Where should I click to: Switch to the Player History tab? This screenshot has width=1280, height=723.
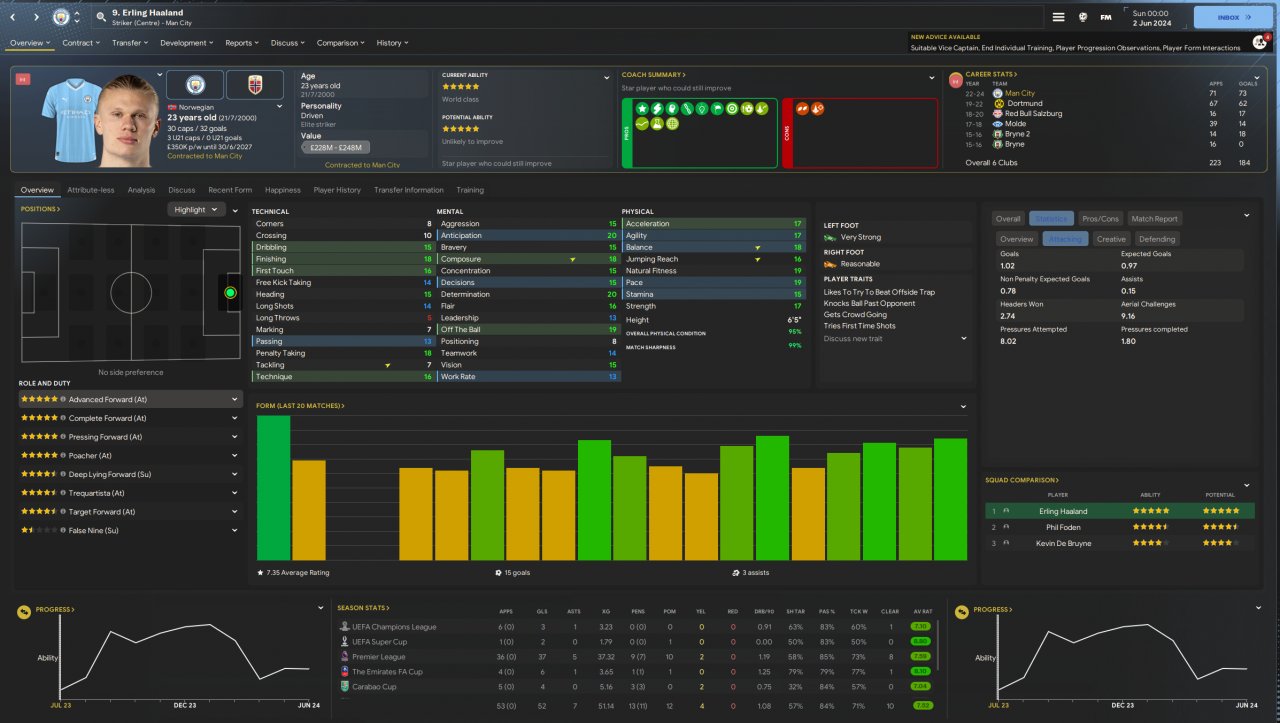coord(337,190)
